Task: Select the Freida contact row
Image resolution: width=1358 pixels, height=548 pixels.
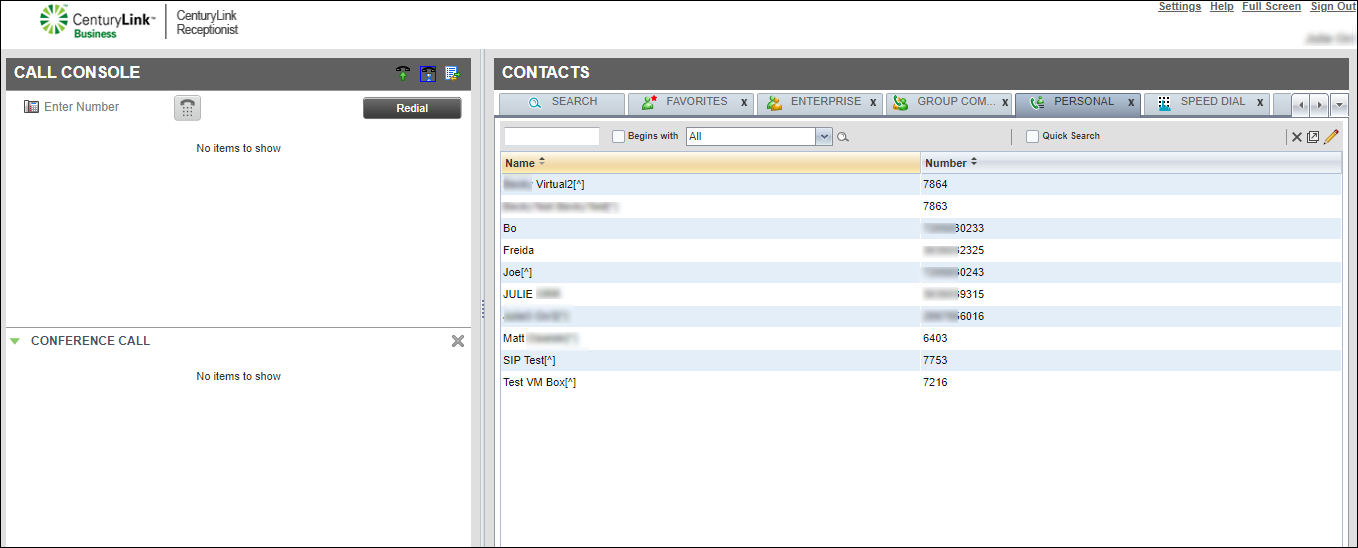Action: tap(921, 250)
